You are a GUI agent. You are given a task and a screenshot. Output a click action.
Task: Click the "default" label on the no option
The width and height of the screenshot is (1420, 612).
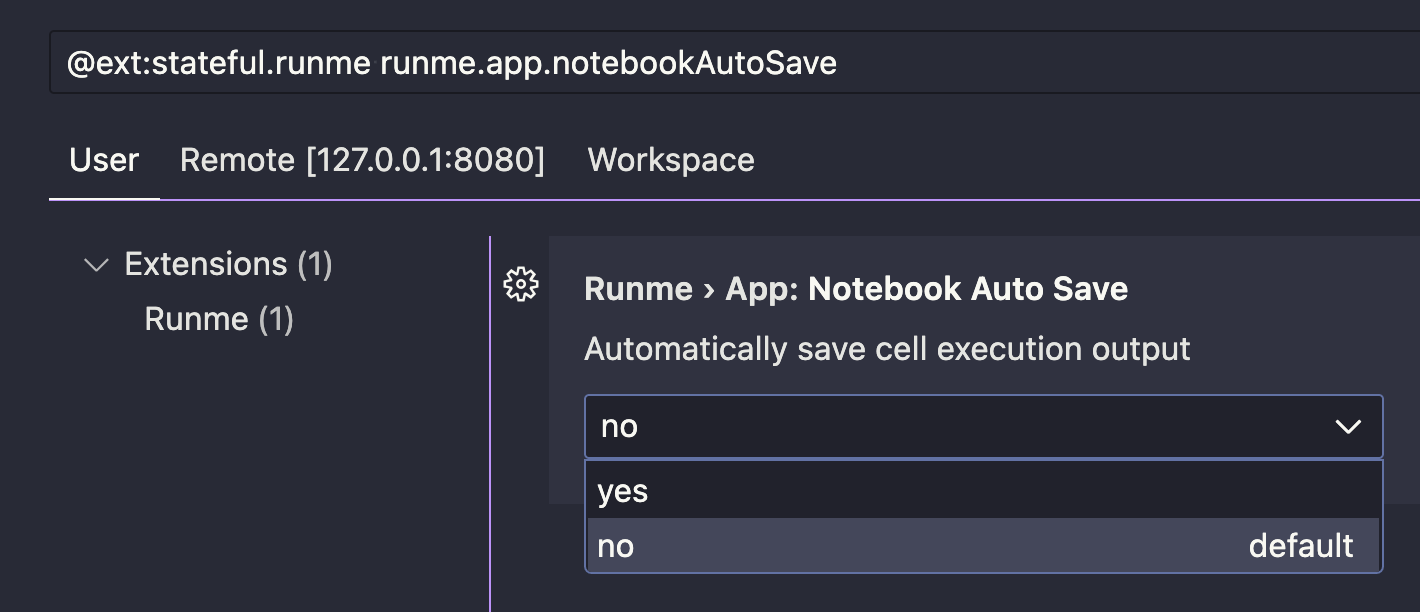point(1300,546)
